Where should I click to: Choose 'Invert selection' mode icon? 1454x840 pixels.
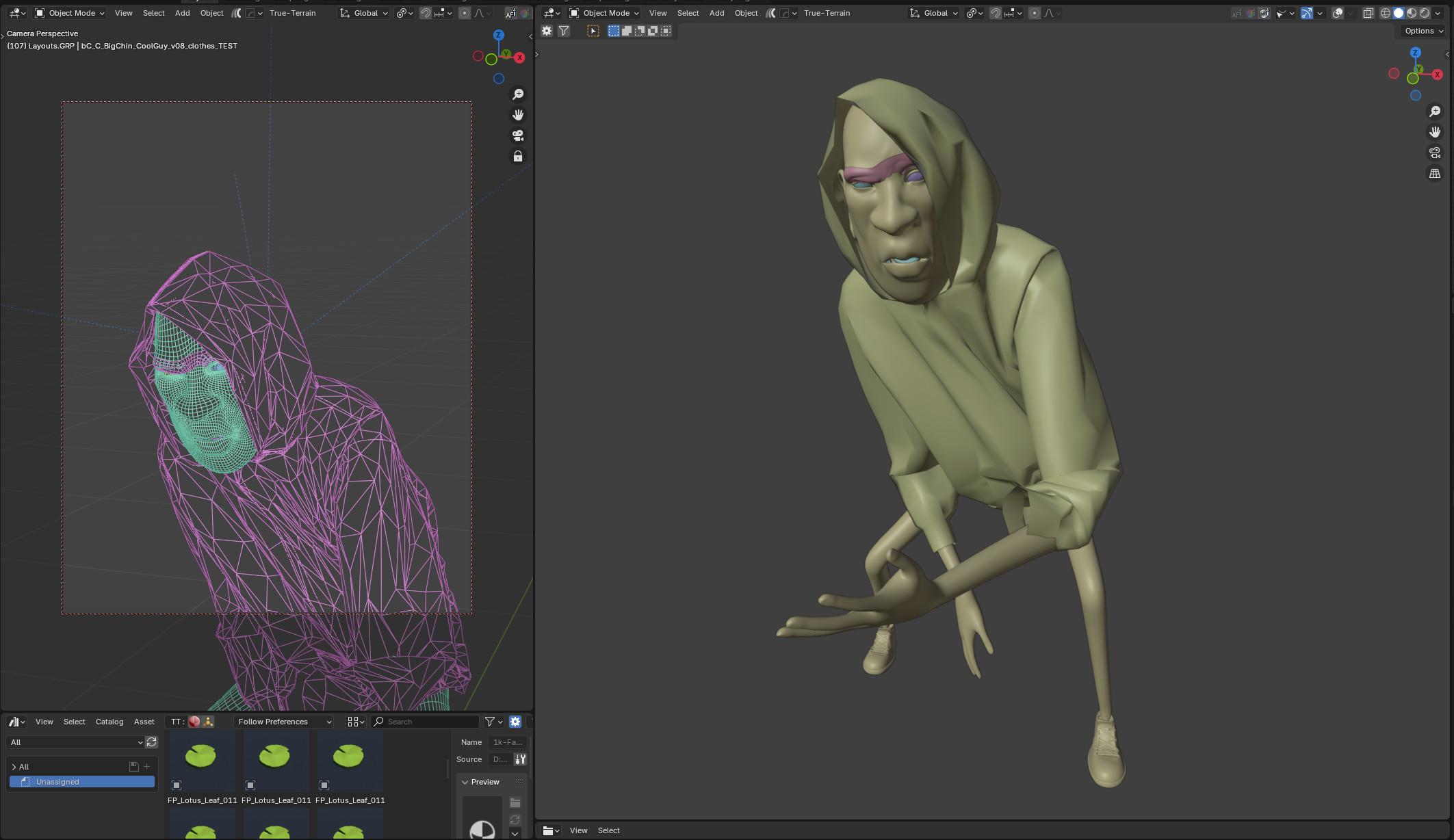pyautogui.click(x=653, y=31)
